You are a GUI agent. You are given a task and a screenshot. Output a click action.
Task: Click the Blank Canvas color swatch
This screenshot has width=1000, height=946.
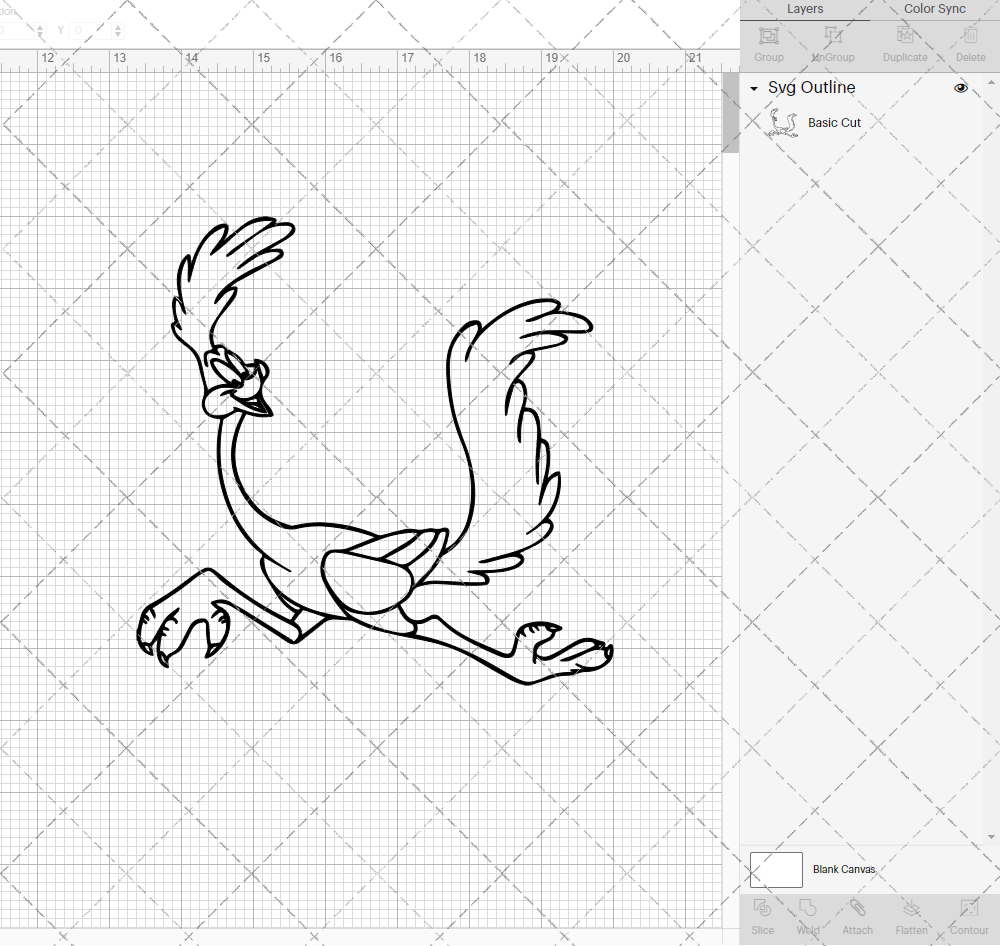[x=775, y=869]
